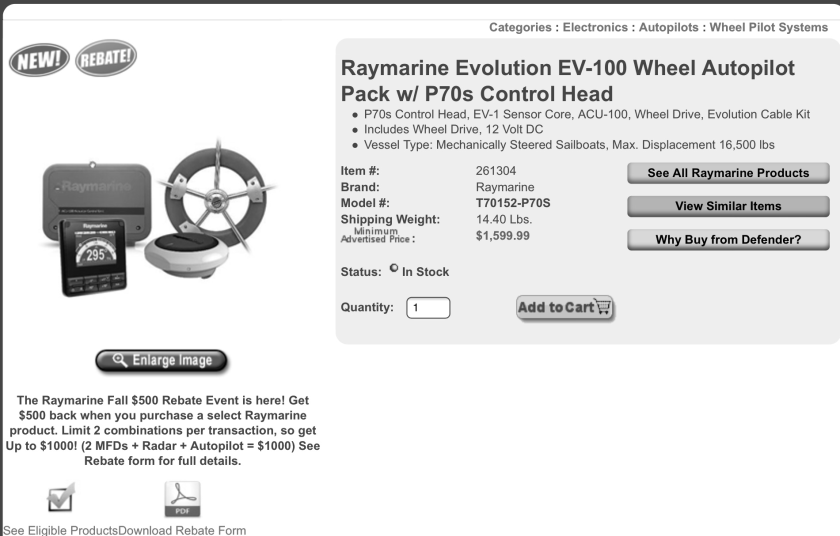The height and width of the screenshot is (536, 840).
Task: Click the View Similar Items button
Action: 728,206
